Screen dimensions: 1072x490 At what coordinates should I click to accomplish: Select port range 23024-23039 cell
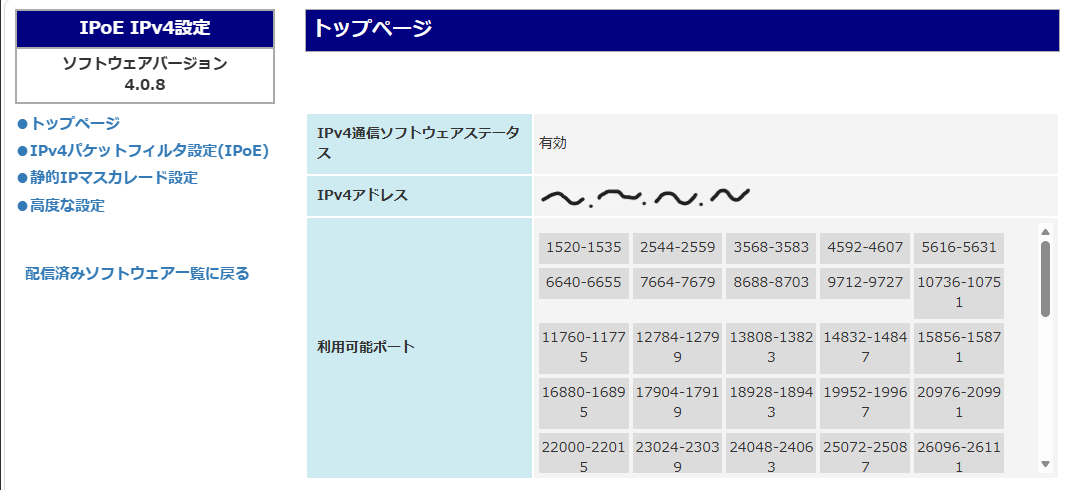pos(677,454)
